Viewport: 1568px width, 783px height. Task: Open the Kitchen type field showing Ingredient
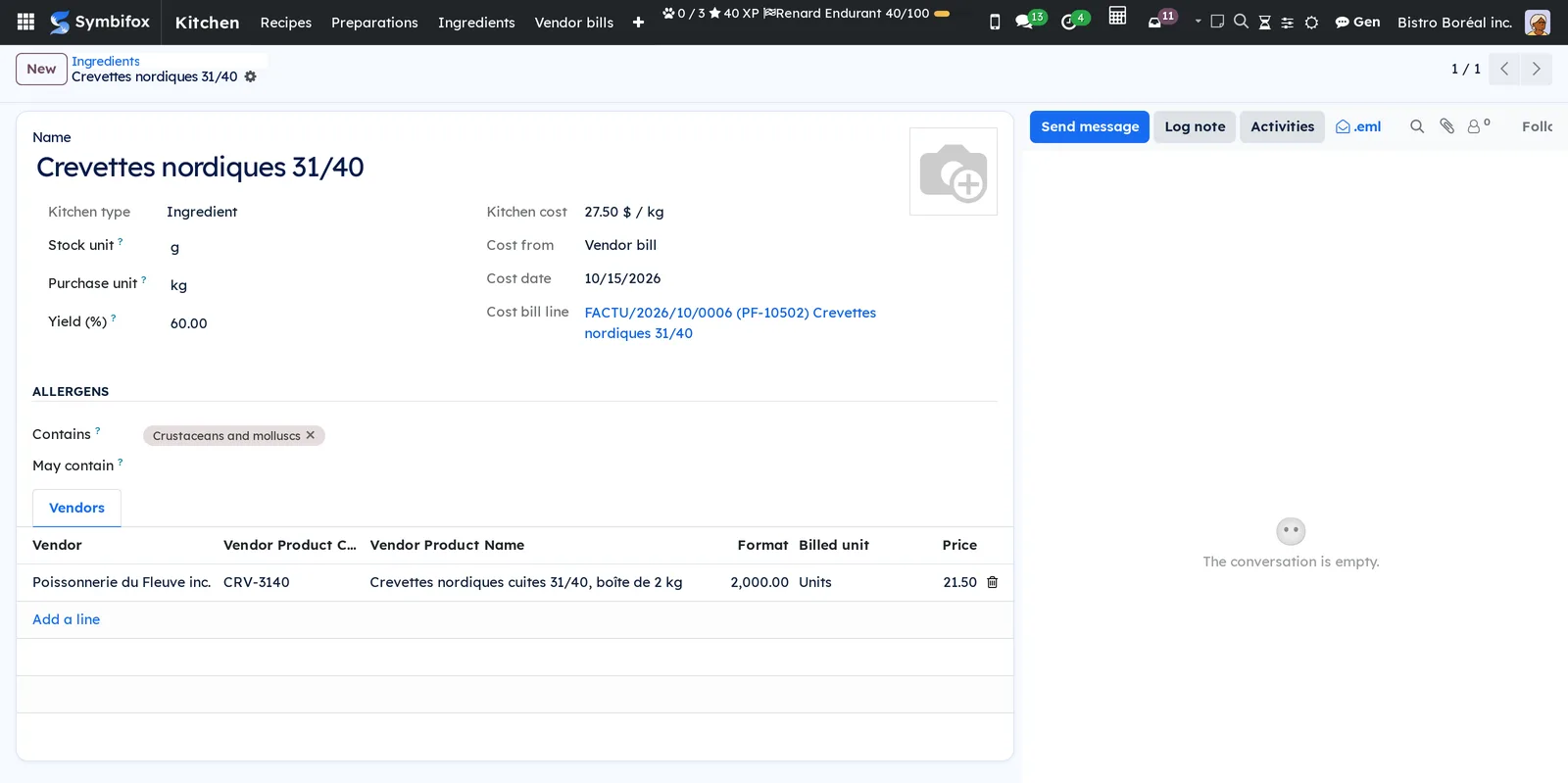coord(202,212)
